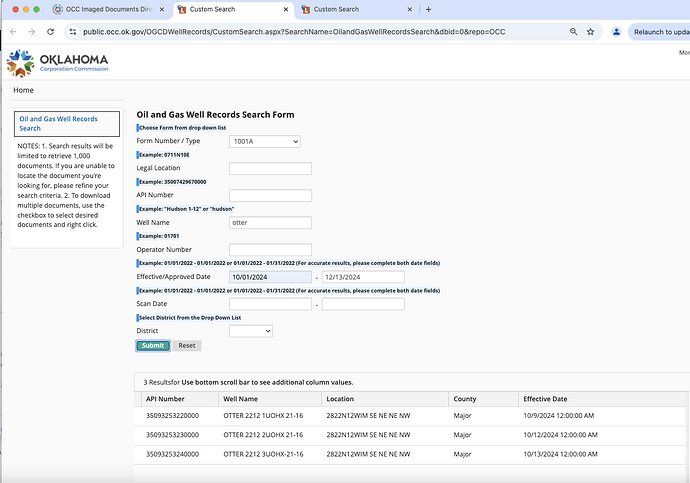Click the Well Name input field
690x483 pixels.
(x=270, y=223)
